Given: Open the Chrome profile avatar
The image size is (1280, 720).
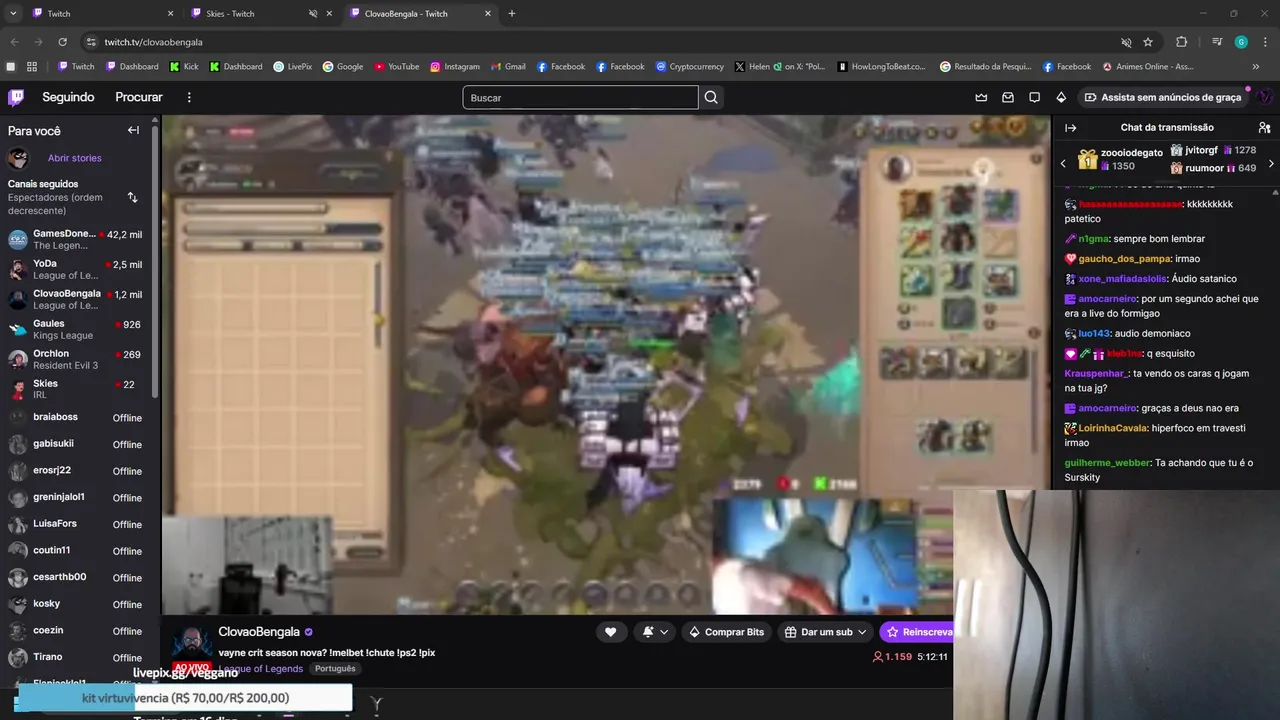Looking at the screenshot, I should pos(1241,42).
